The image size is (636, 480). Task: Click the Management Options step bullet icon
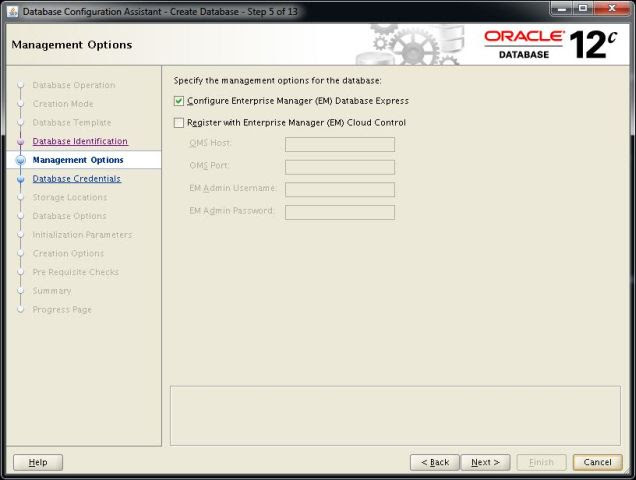20,160
